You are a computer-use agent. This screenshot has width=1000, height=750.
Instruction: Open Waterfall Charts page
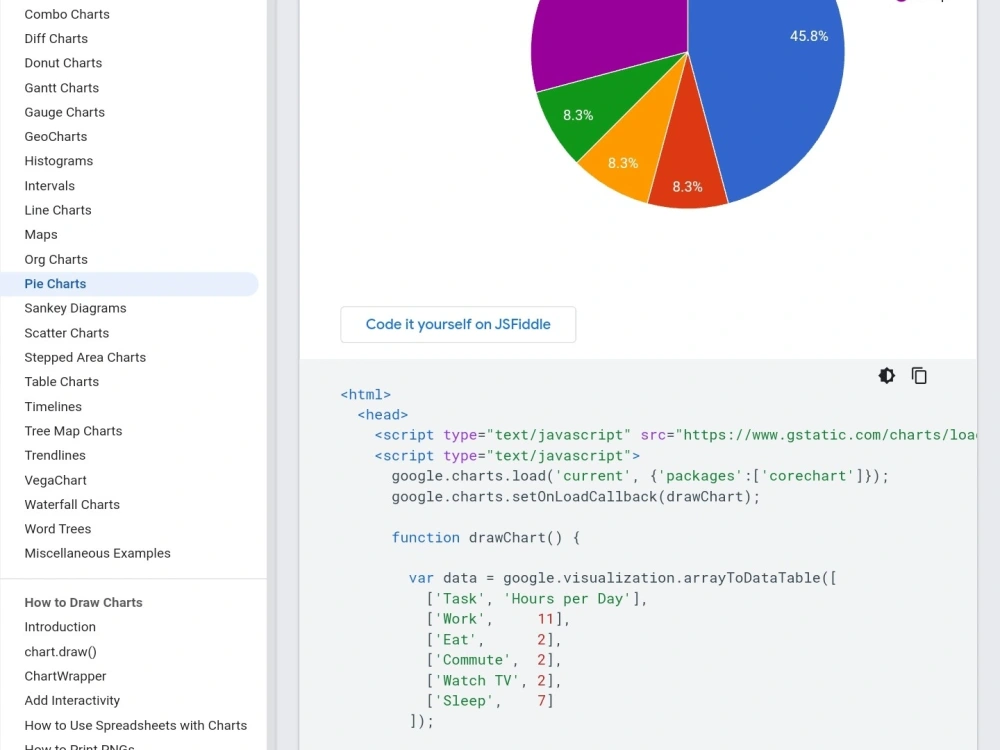coord(72,504)
